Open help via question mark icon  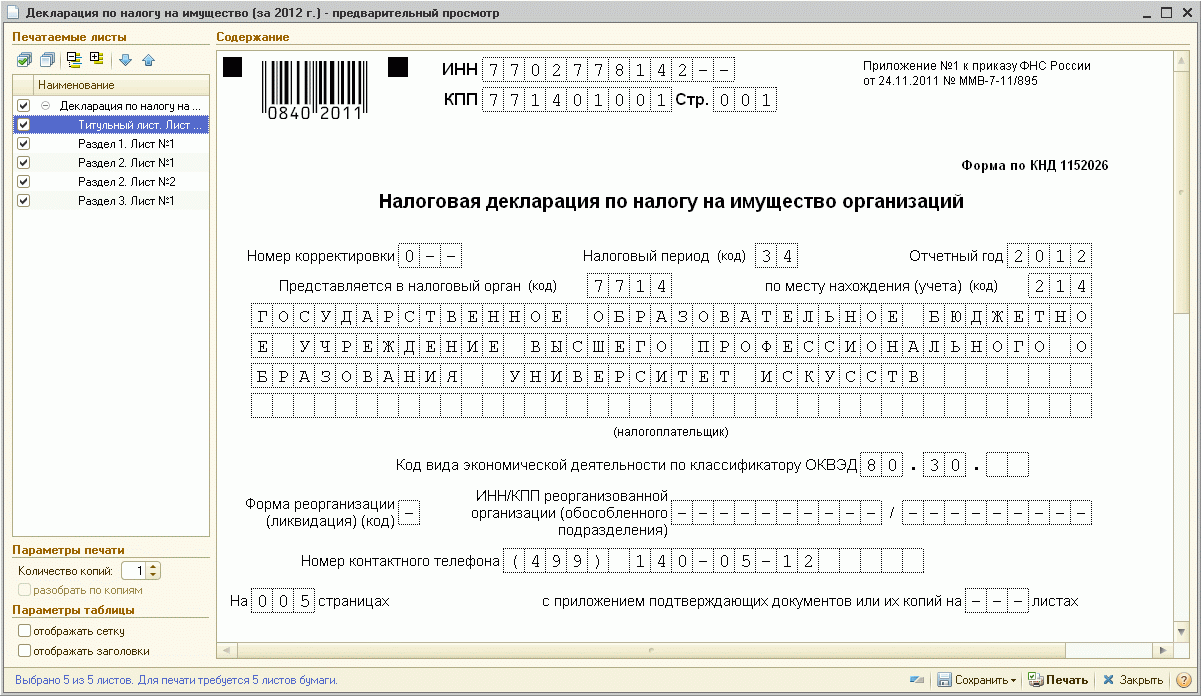pyautogui.click(x=1183, y=680)
